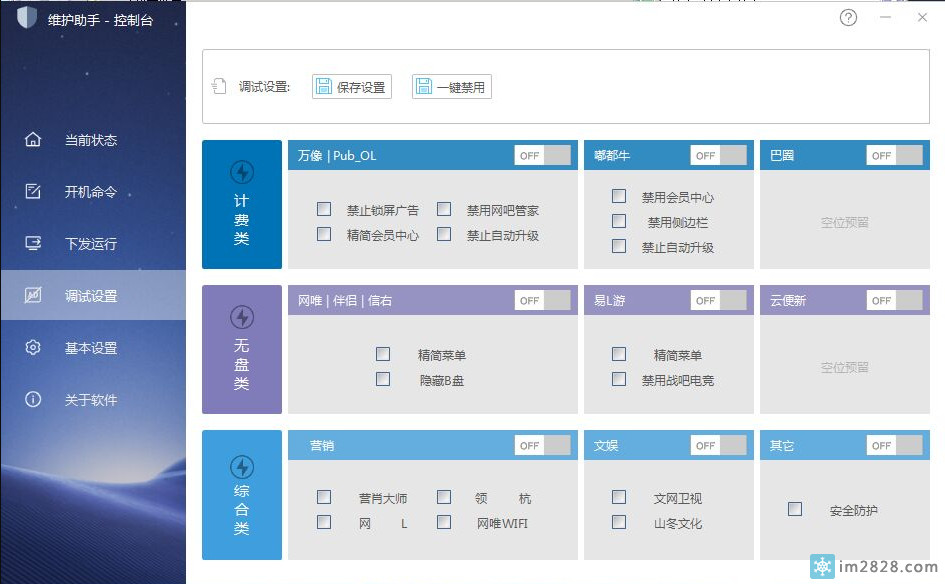Check the 禁用战吧电竞 option
This screenshot has width=945, height=584.
619,379
